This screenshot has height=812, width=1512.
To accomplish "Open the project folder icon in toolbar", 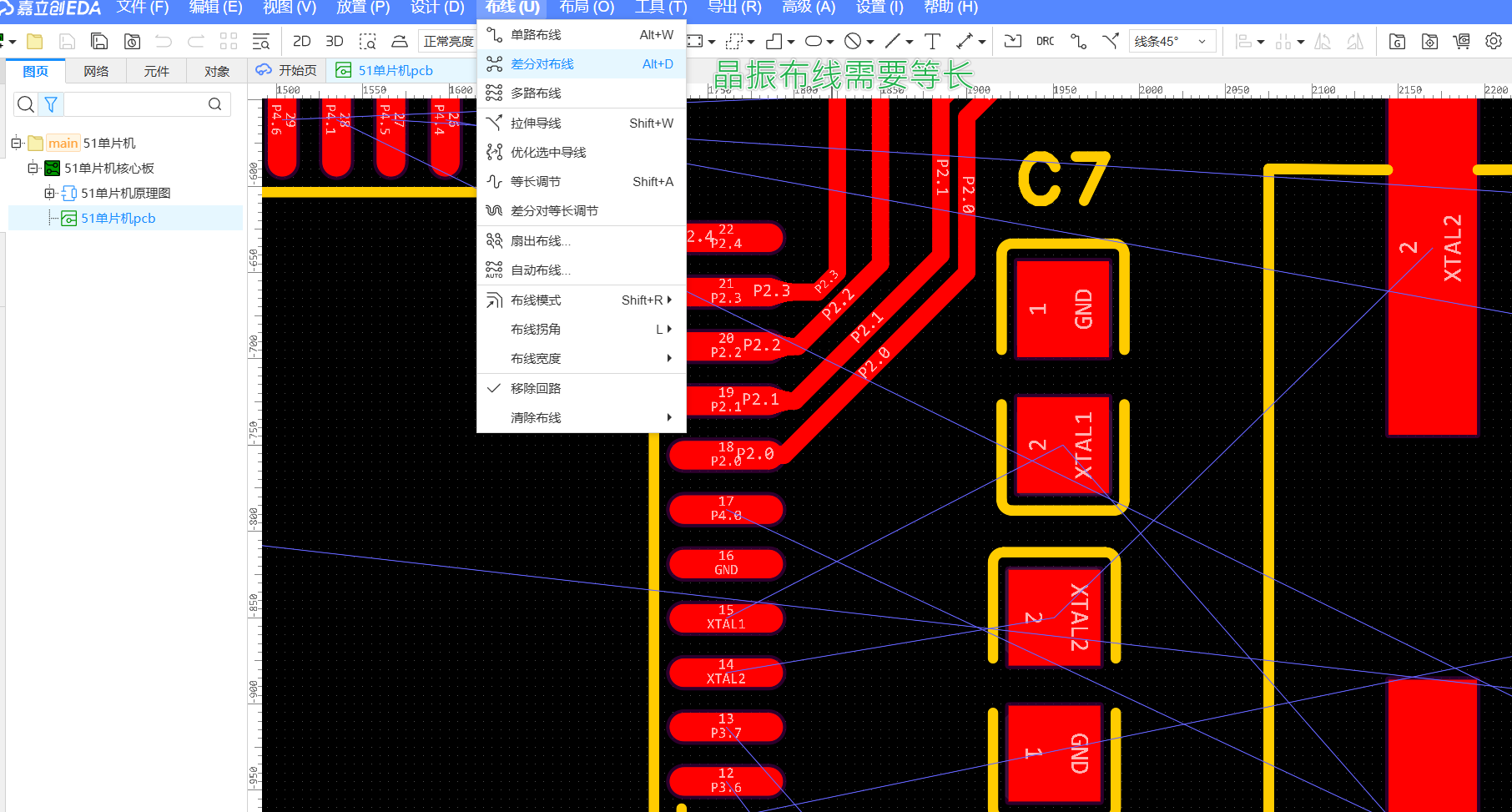I will point(35,41).
